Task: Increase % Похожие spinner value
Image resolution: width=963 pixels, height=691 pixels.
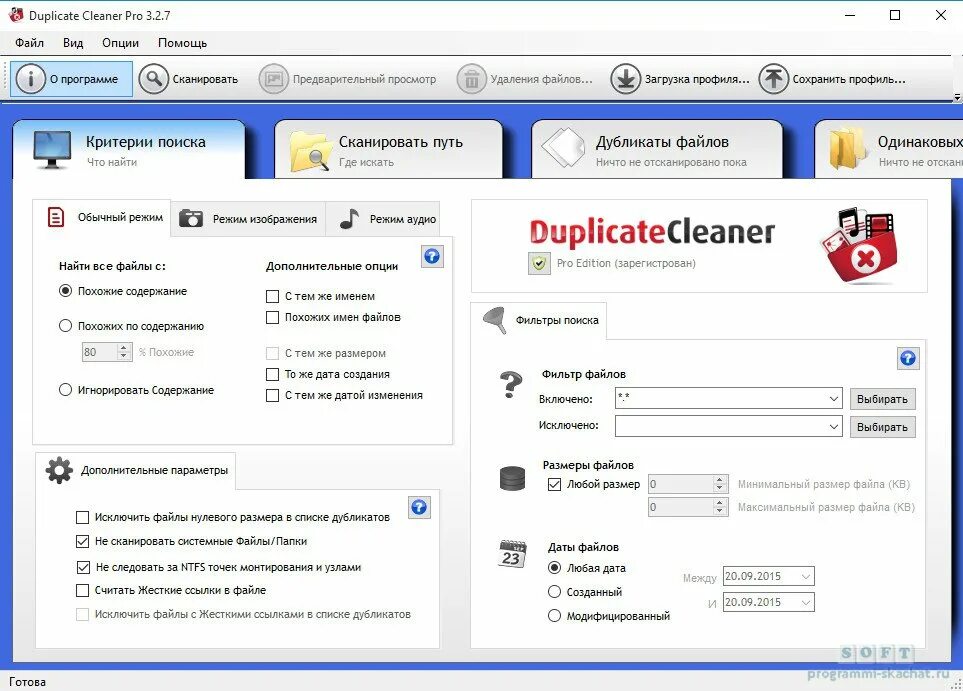Action: [x=124, y=348]
